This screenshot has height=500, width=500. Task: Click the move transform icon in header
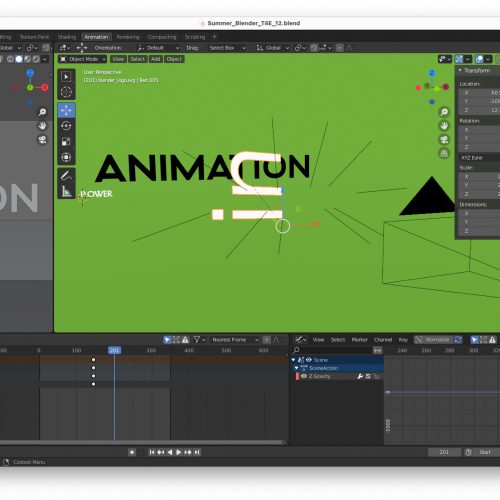(82, 48)
